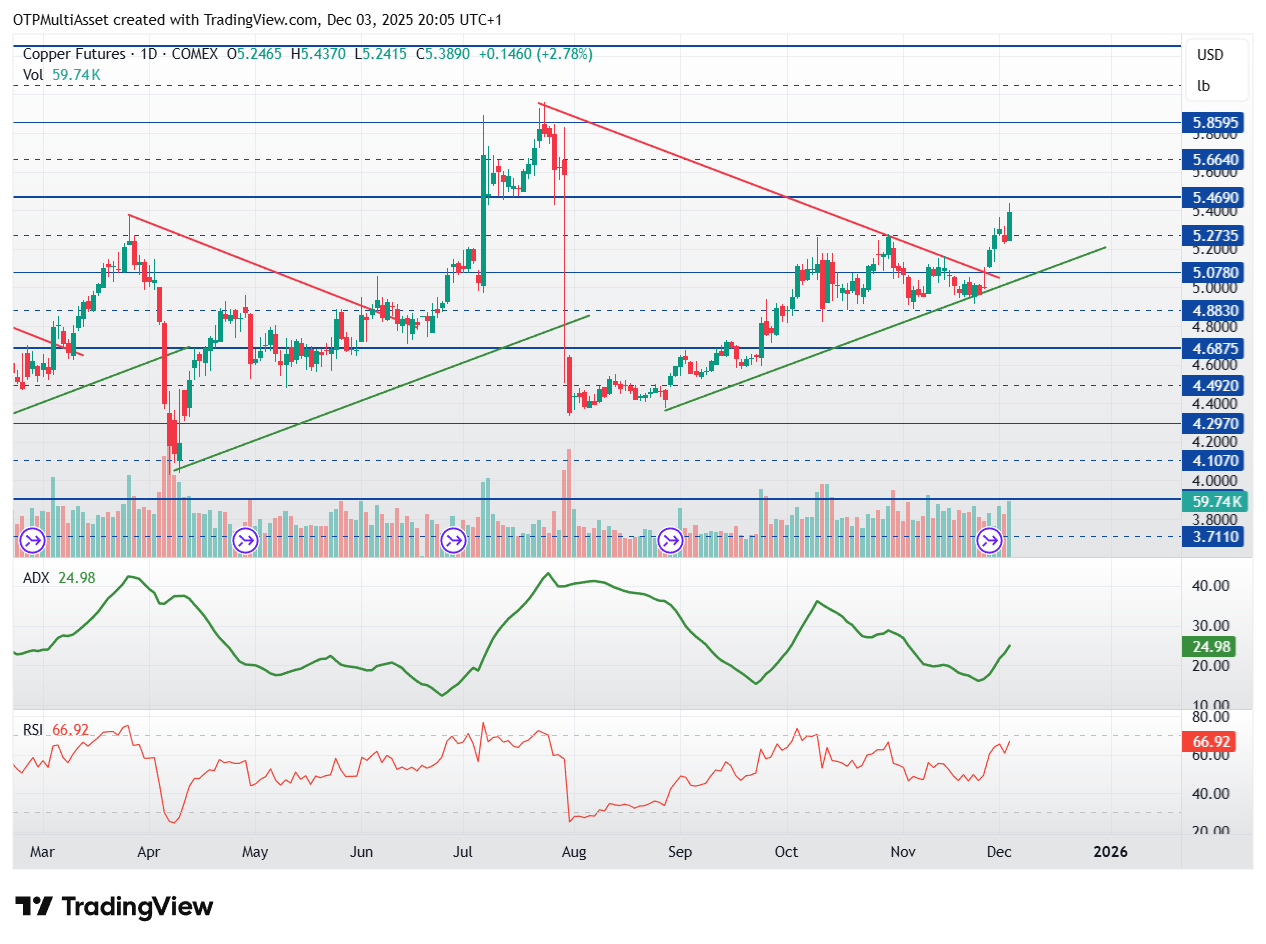Click the 3.7110 price level tag

coord(1215,537)
